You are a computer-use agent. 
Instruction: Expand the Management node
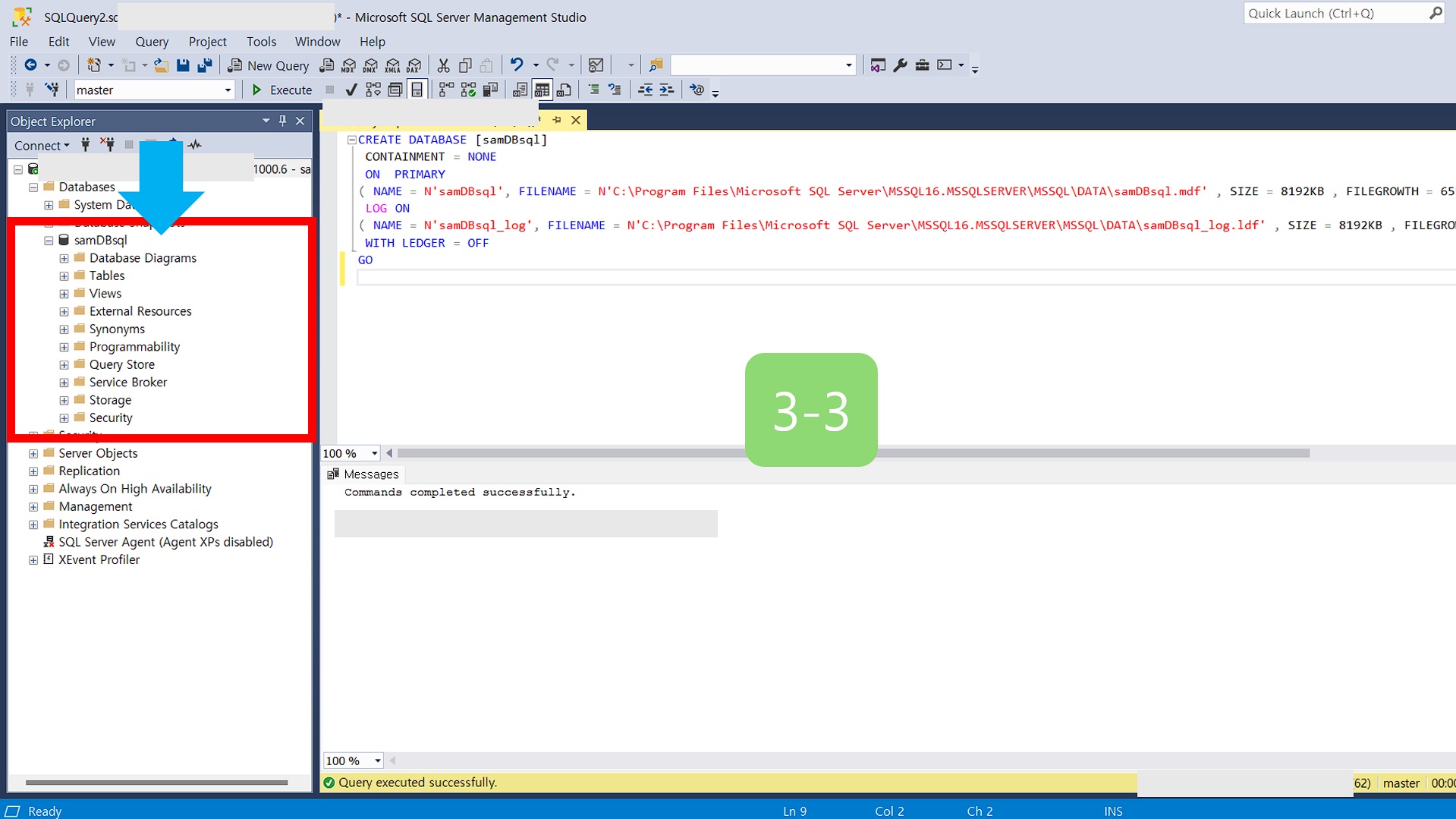click(33, 506)
